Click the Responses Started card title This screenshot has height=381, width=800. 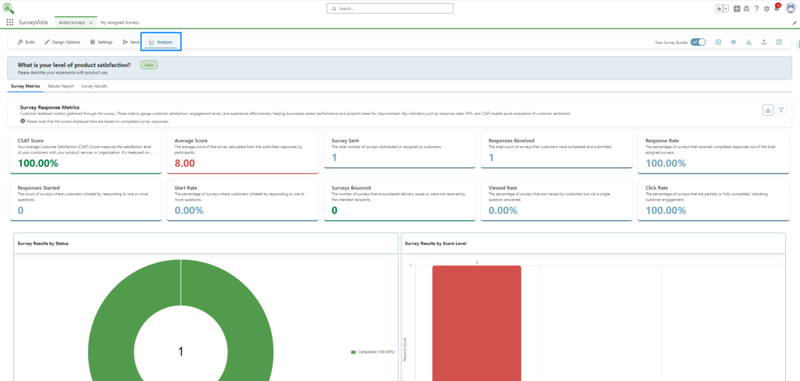click(x=39, y=188)
